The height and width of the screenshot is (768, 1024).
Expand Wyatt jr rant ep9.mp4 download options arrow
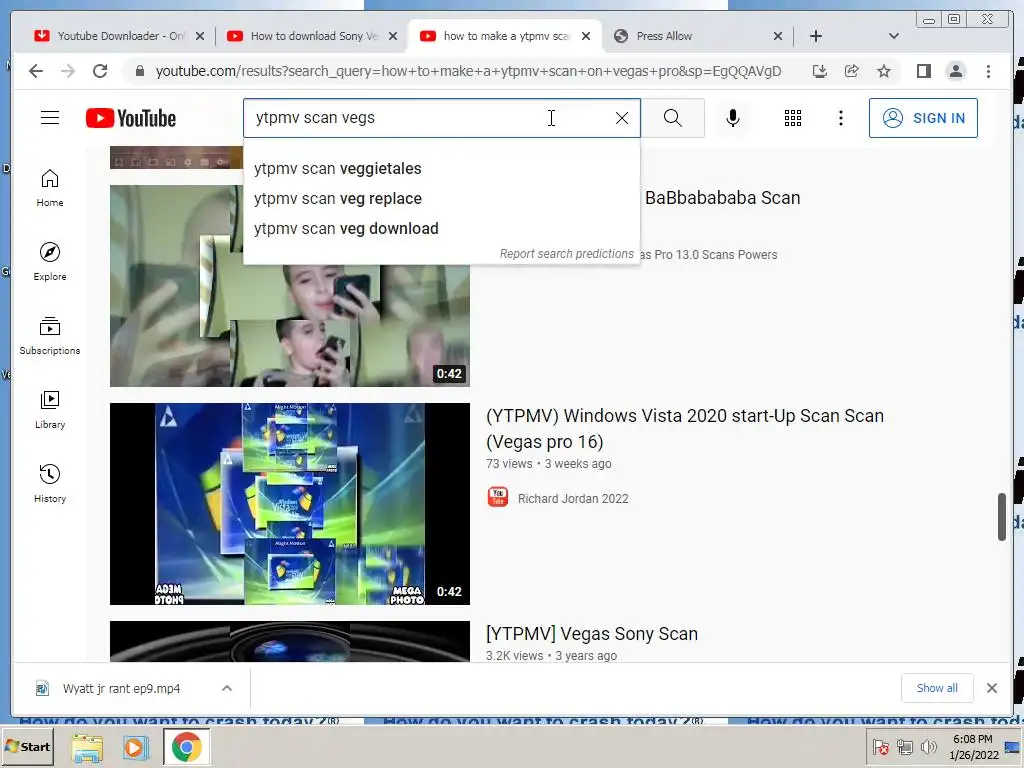[227, 688]
